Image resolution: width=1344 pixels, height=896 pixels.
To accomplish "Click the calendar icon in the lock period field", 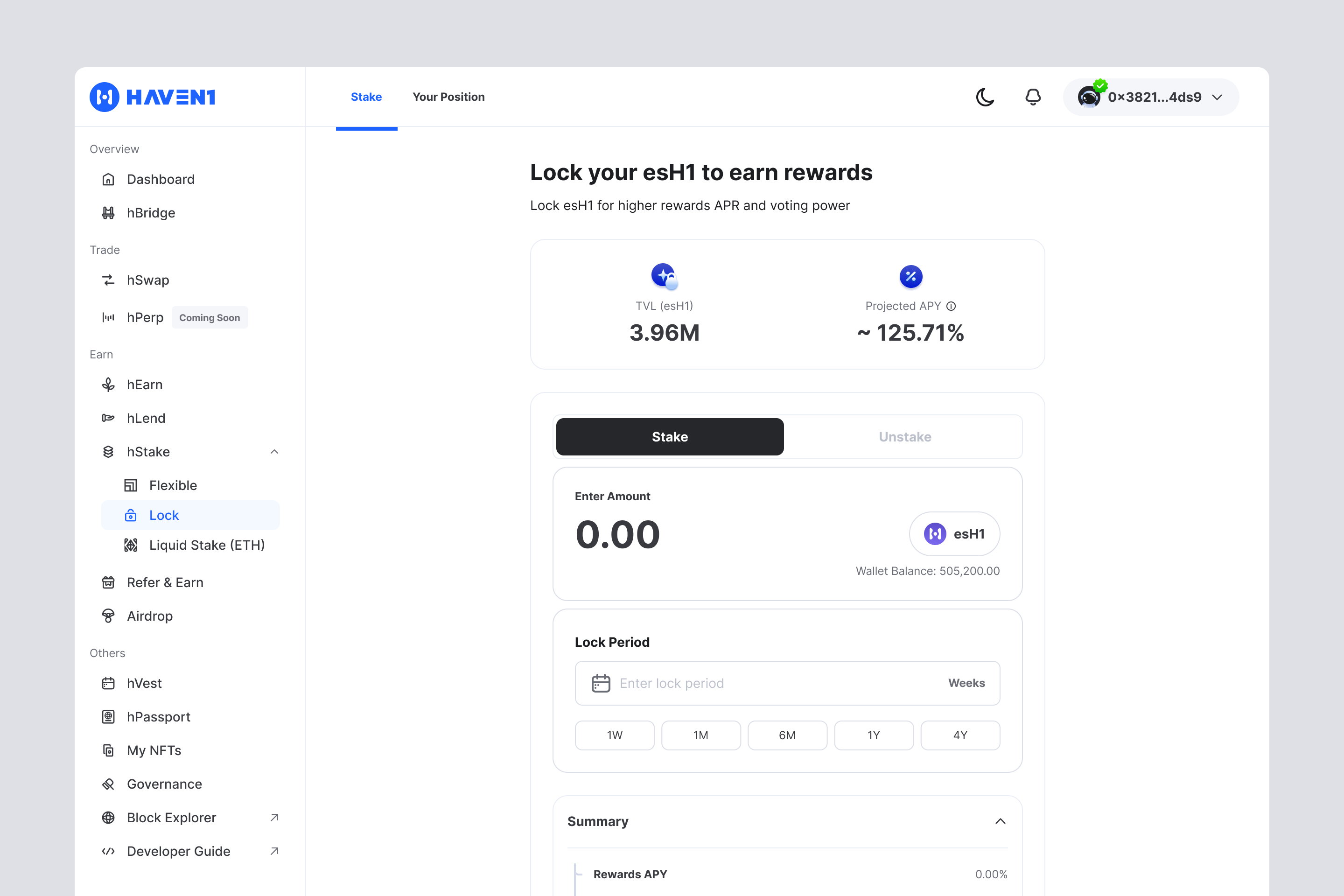I will click(x=601, y=683).
